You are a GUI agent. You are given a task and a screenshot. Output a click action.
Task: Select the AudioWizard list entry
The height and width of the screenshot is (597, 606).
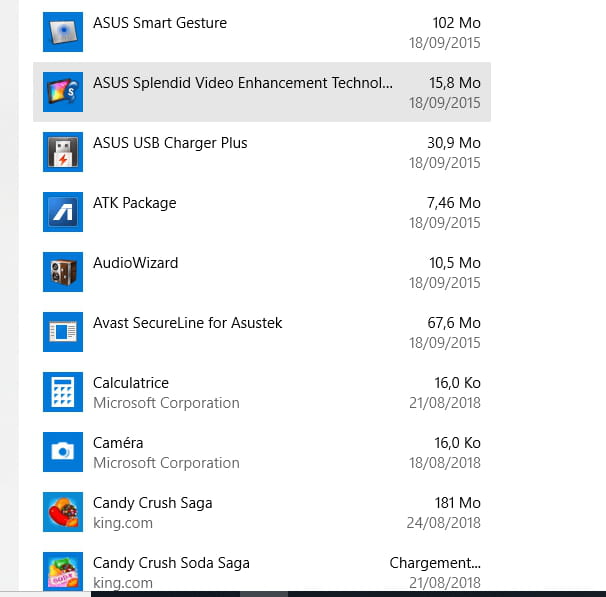coord(262,272)
